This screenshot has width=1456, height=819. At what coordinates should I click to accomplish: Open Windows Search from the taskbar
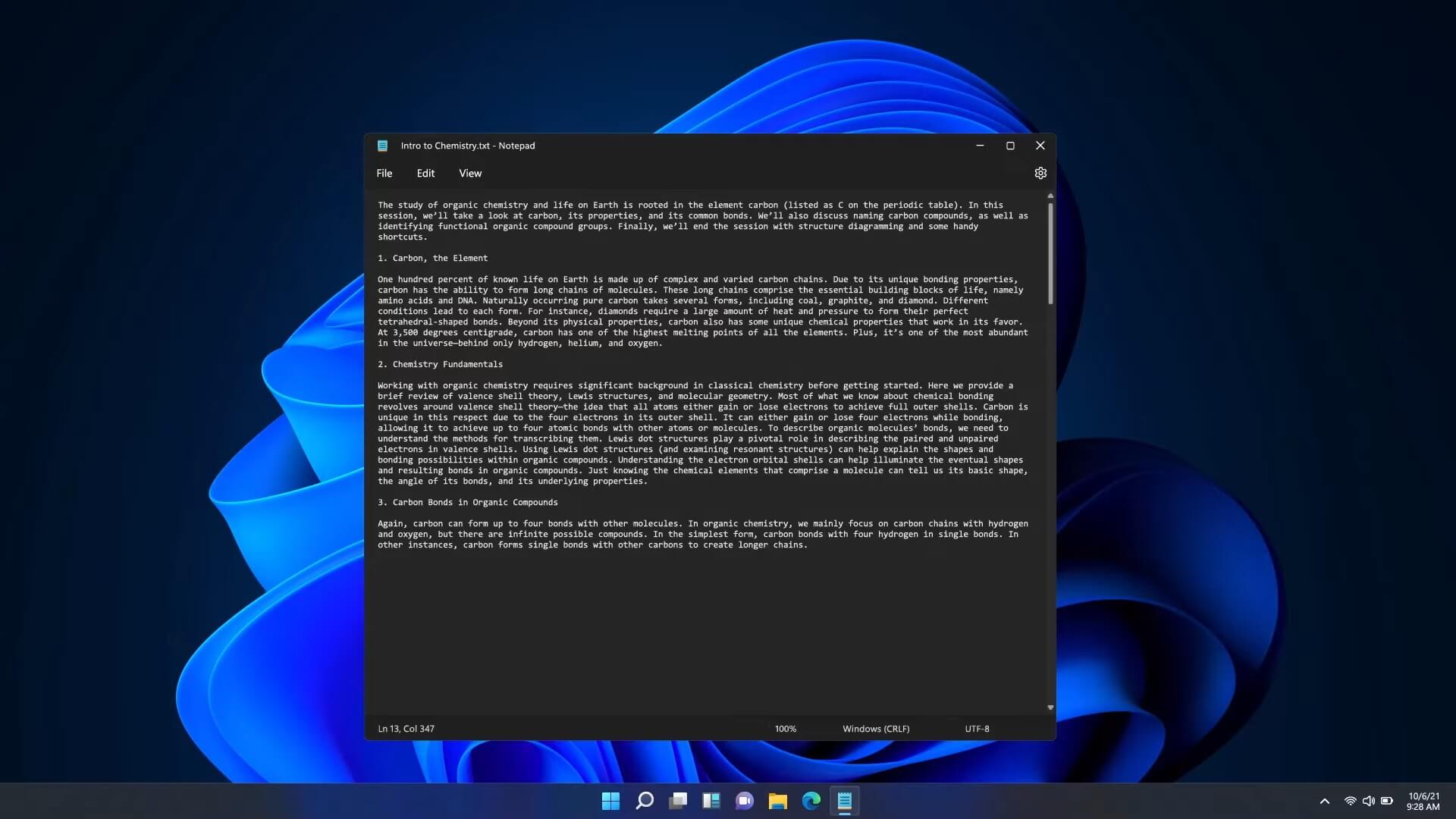click(644, 800)
